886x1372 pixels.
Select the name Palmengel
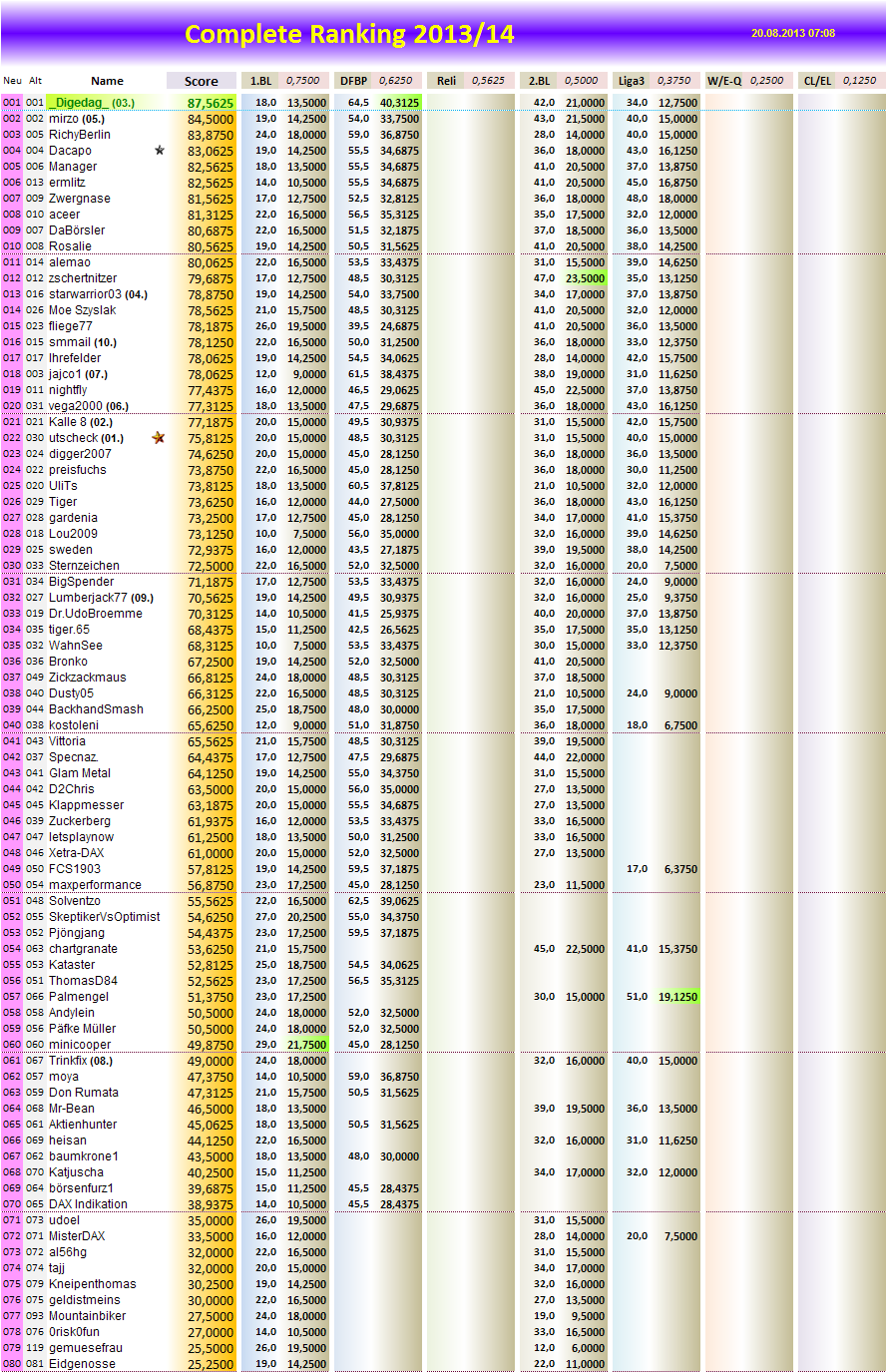(79, 997)
